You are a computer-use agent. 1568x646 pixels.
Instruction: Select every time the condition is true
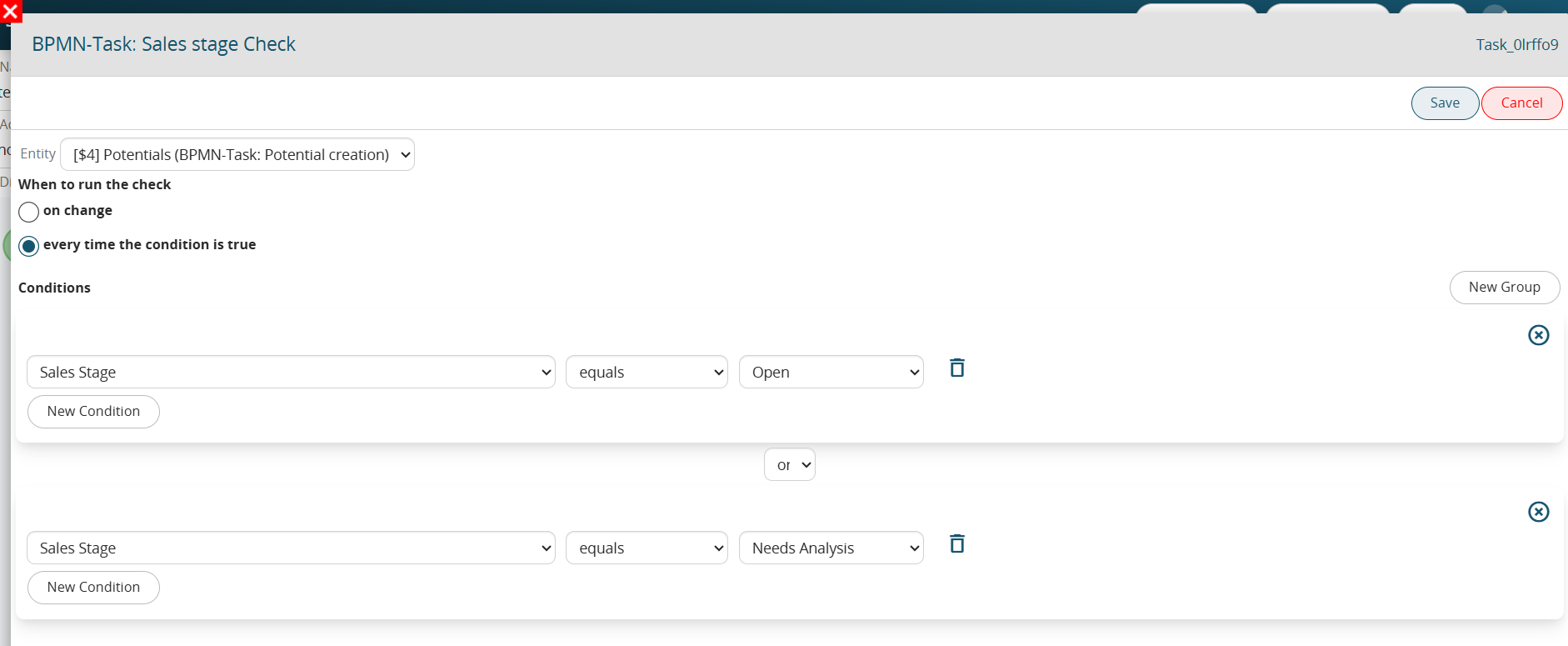coord(28,246)
